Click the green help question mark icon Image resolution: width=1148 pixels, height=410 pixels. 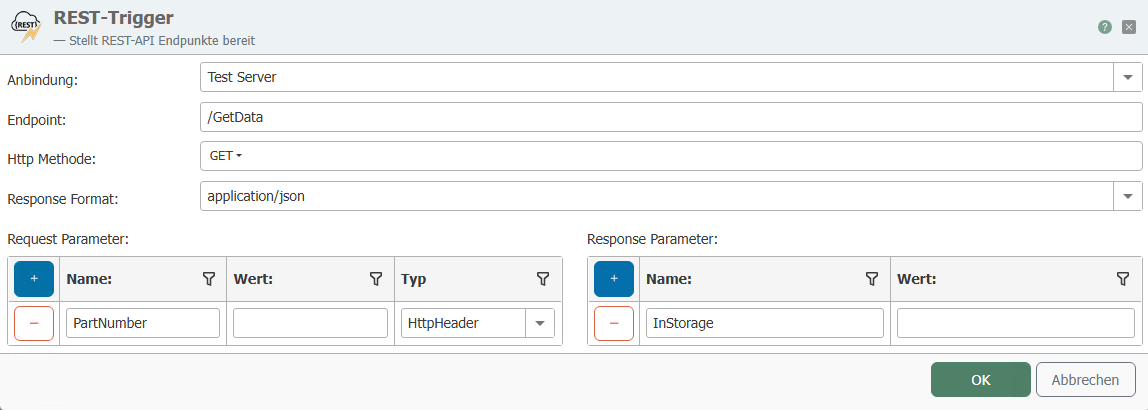pyautogui.click(x=1105, y=27)
